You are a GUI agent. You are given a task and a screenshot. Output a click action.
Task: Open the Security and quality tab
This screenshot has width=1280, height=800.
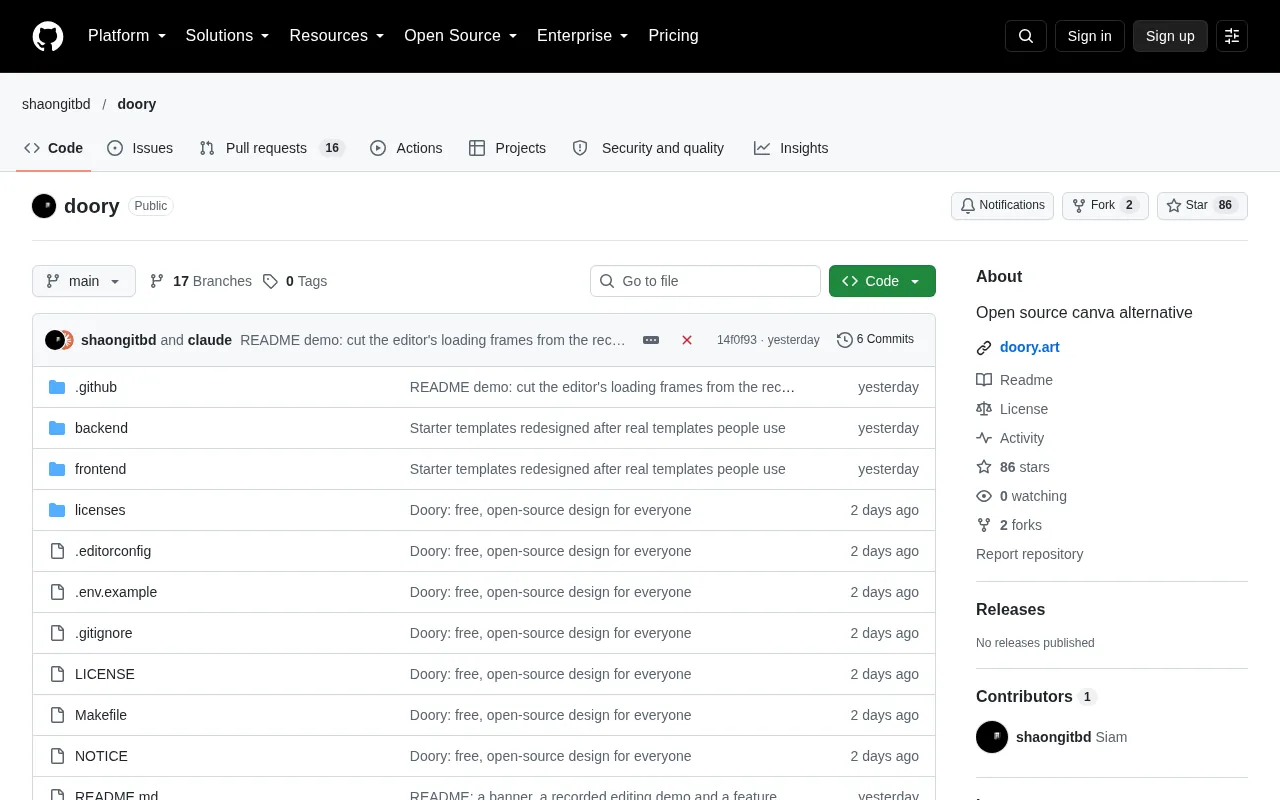(x=648, y=148)
